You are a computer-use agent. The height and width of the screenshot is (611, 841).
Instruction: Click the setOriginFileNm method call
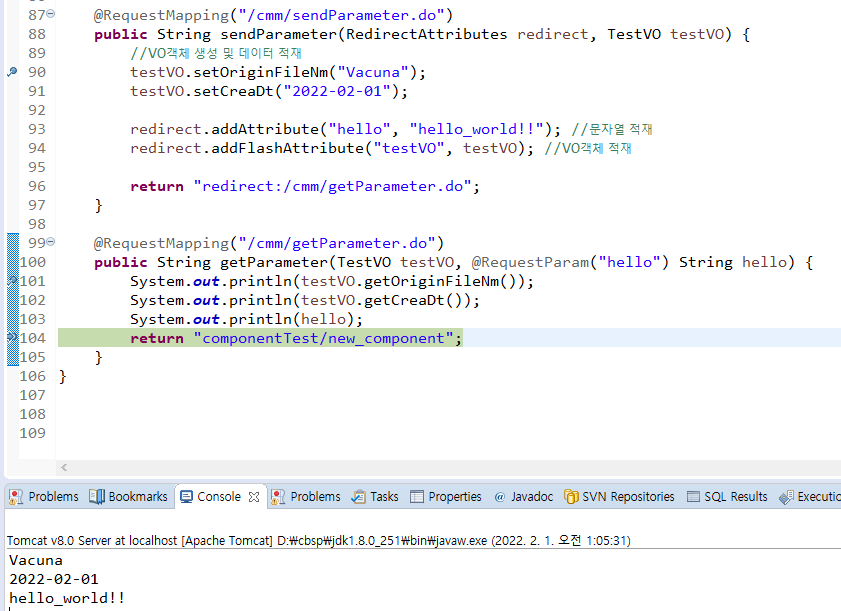pos(261,72)
